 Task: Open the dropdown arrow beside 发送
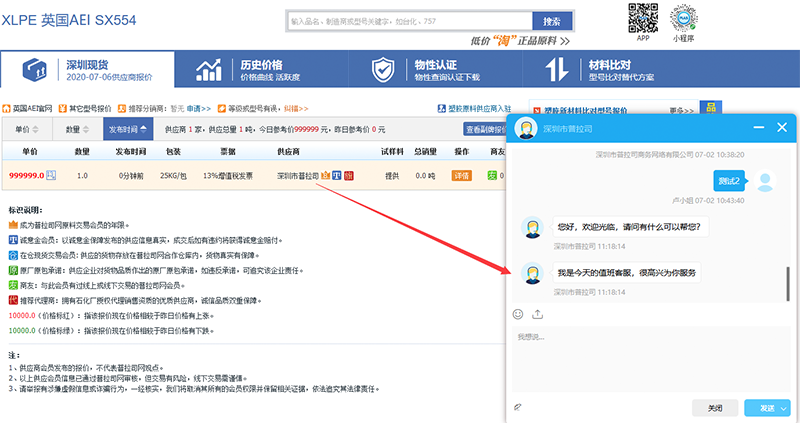point(785,408)
